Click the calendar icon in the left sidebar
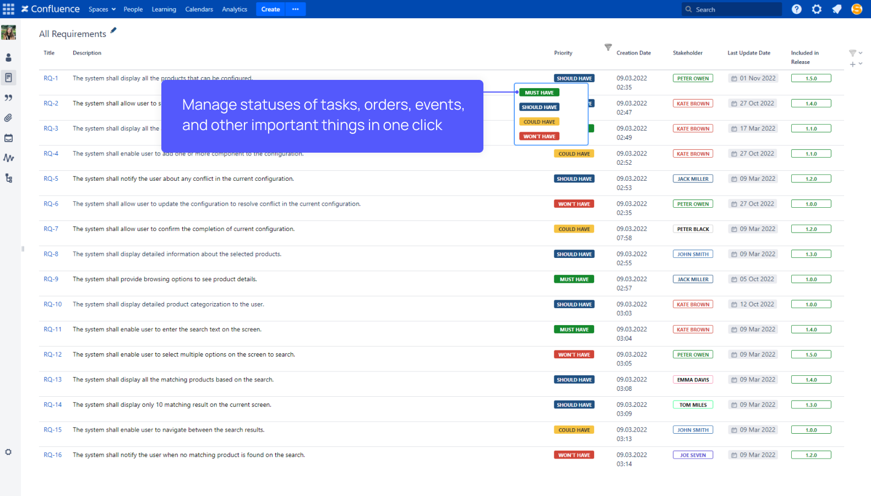This screenshot has width=871, height=496. point(9,138)
